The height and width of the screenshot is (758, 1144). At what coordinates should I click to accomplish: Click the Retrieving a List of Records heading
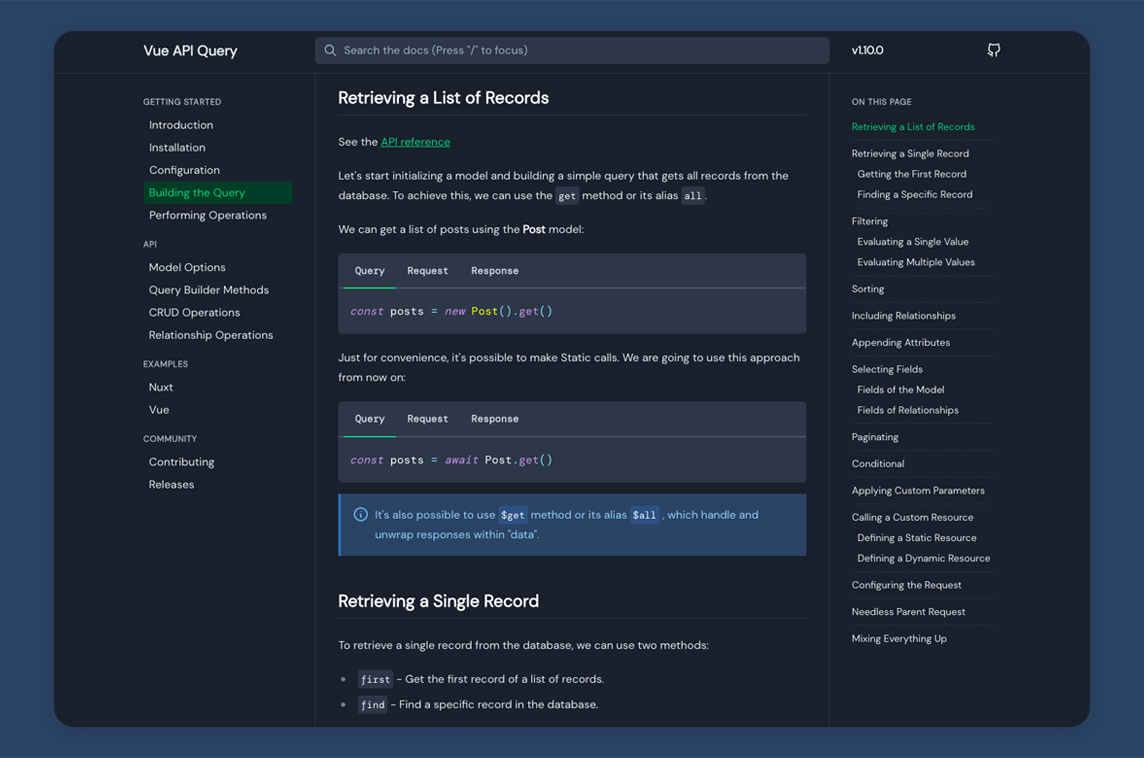(443, 98)
